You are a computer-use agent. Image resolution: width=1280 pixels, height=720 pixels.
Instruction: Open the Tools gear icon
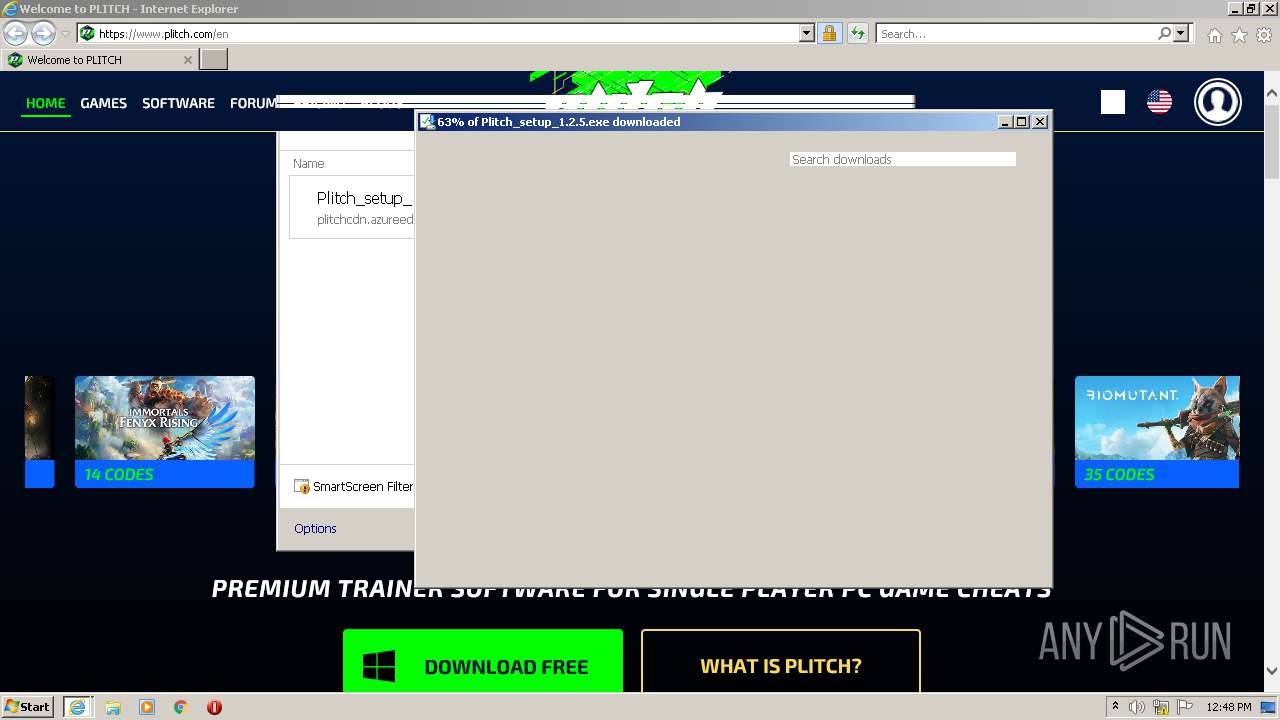point(1264,35)
